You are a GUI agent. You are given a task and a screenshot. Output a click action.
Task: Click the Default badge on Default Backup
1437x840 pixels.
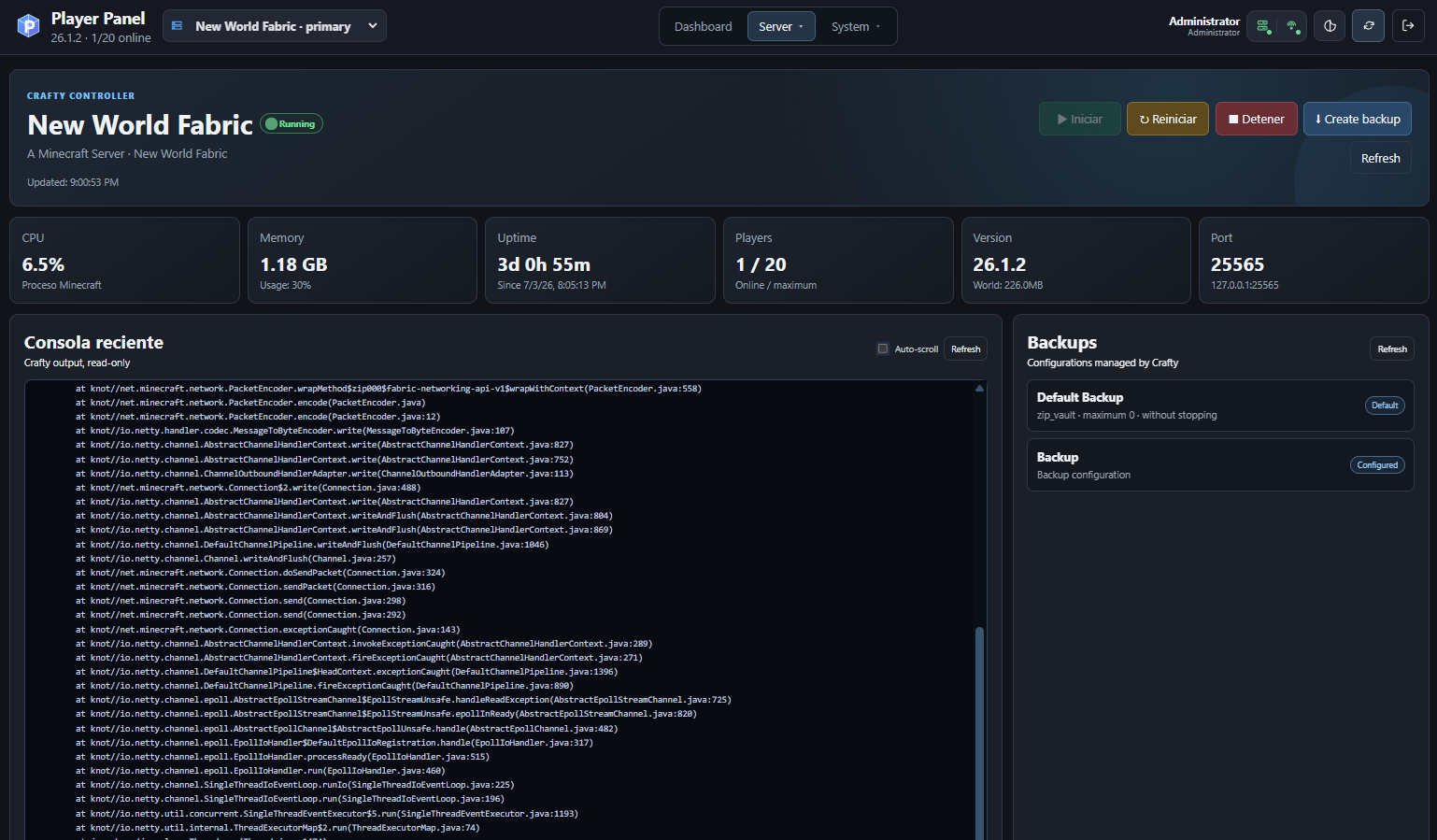pos(1385,406)
